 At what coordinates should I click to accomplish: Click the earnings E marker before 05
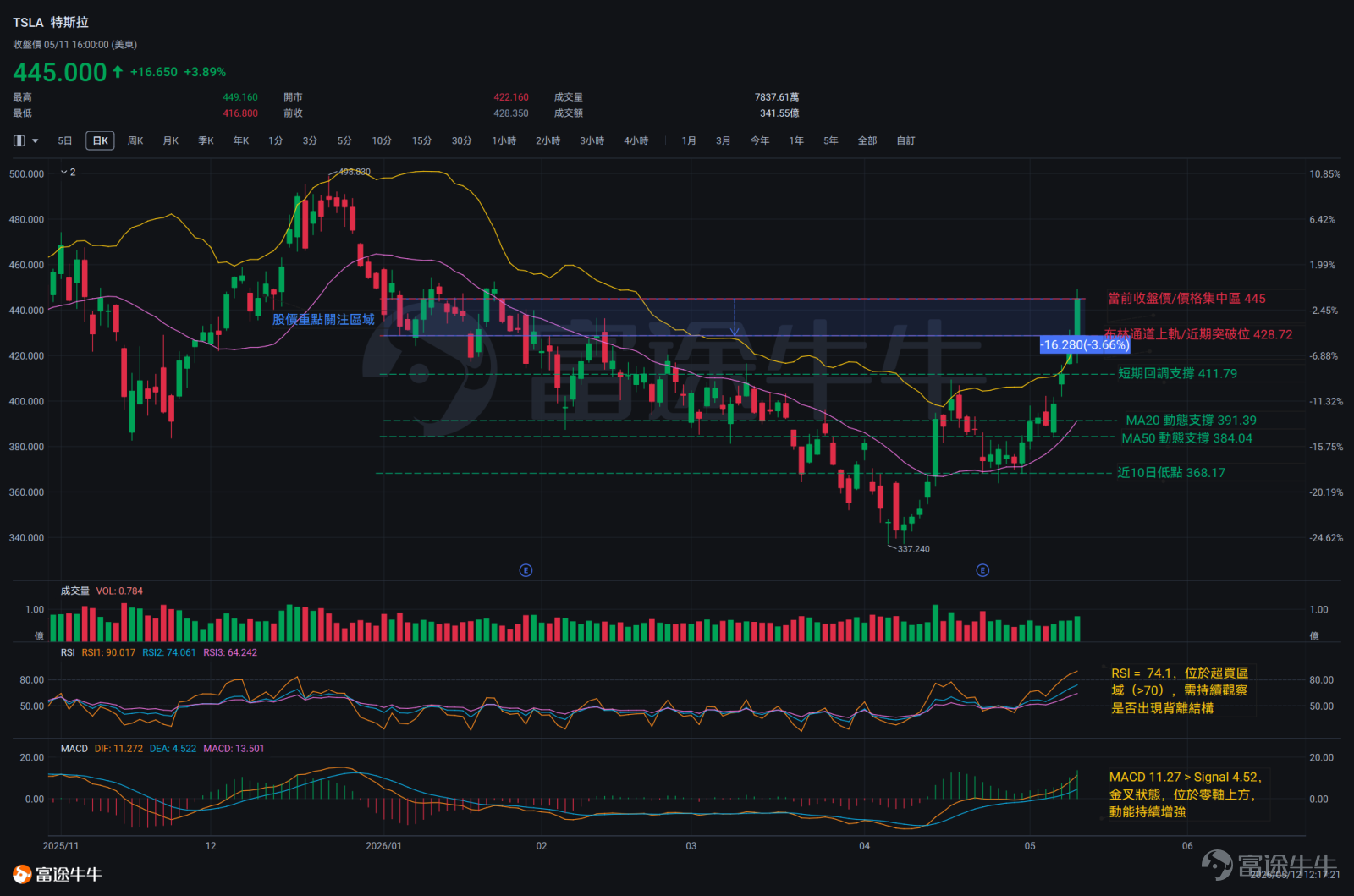tap(982, 570)
